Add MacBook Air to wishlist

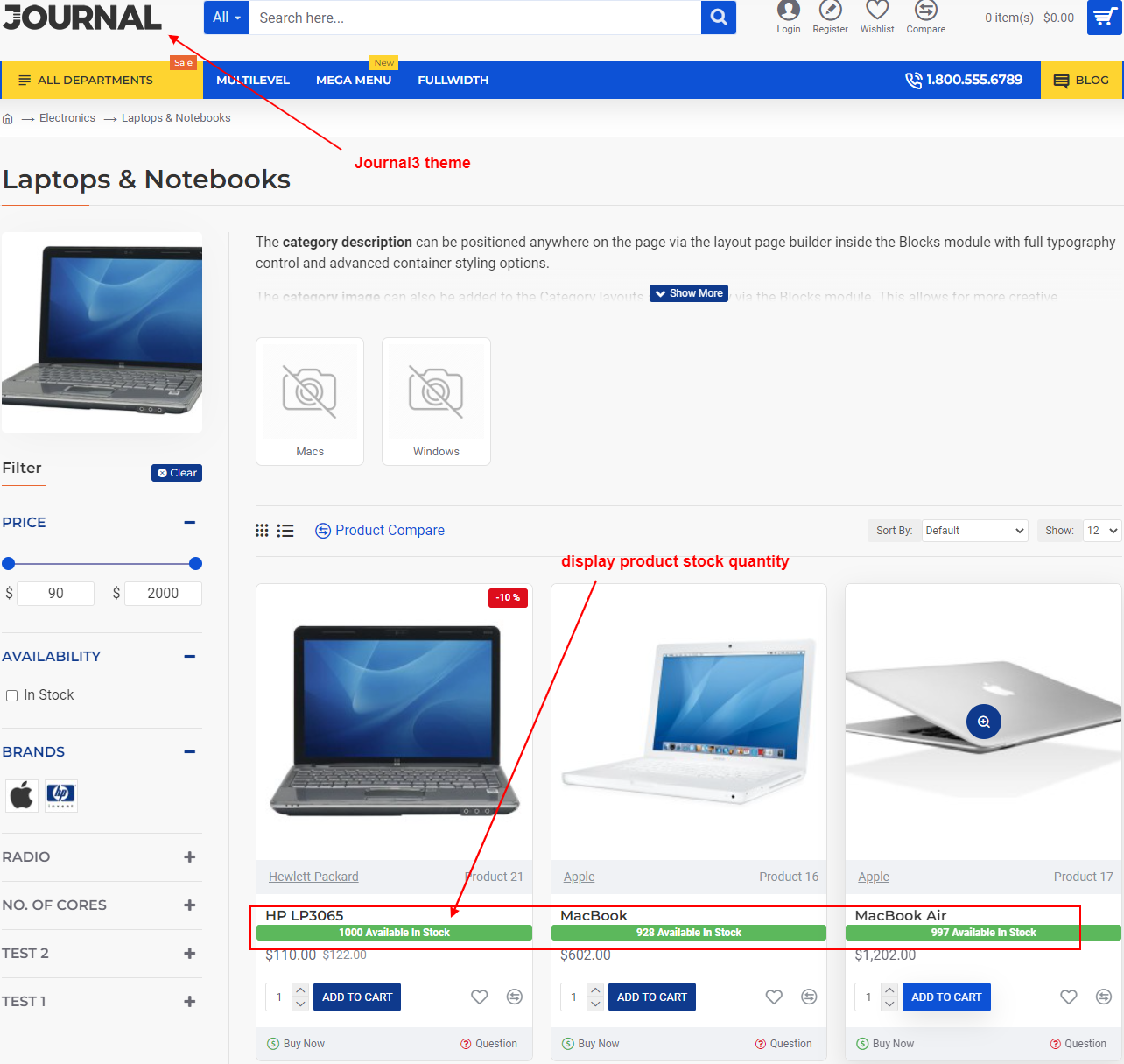[1069, 997]
